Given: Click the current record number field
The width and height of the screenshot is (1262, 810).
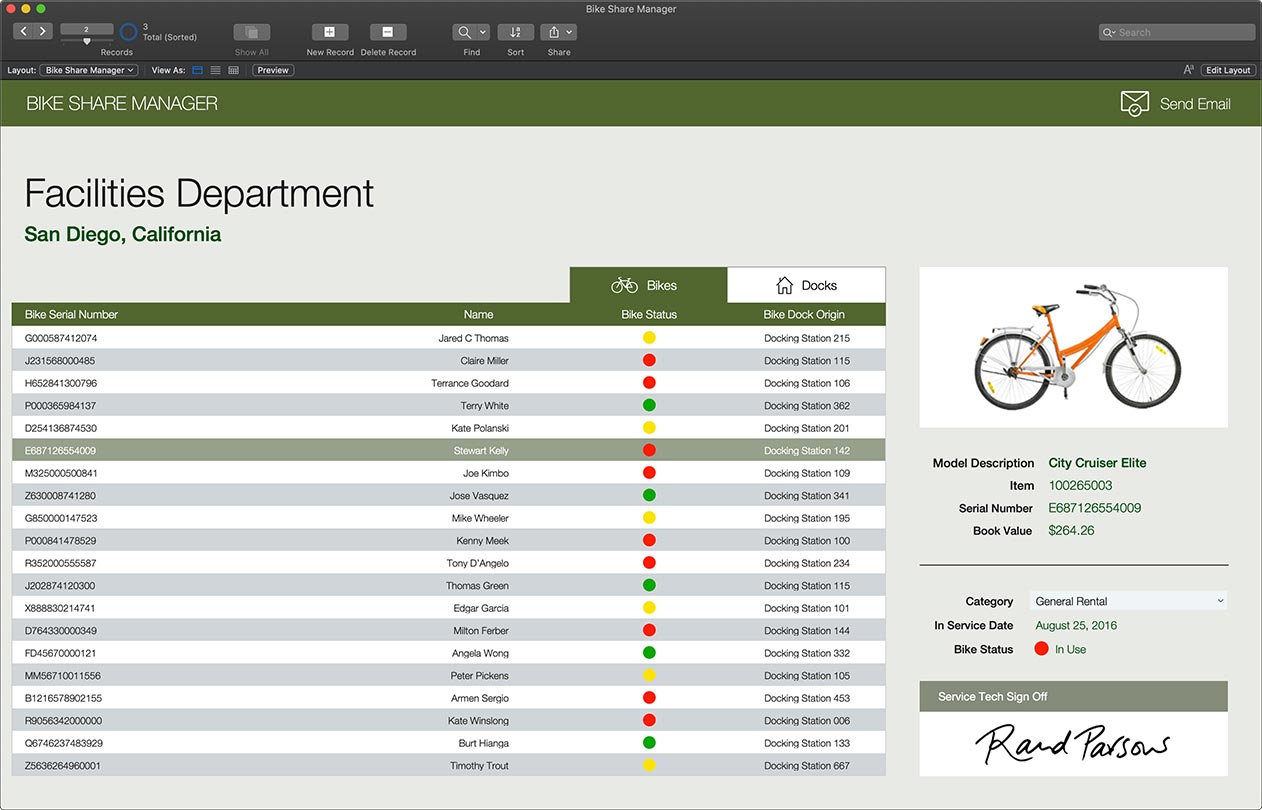Looking at the screenshot, I should point(87,29).
